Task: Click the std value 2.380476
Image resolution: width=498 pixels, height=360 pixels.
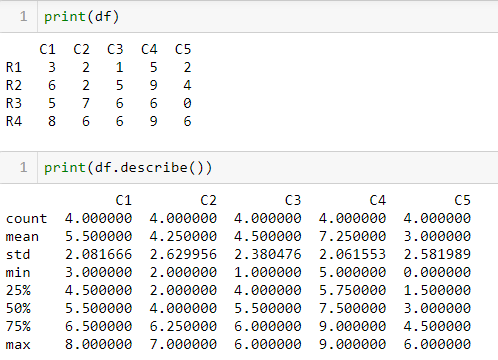Action: pyautogui.click(x=268, y=255)
